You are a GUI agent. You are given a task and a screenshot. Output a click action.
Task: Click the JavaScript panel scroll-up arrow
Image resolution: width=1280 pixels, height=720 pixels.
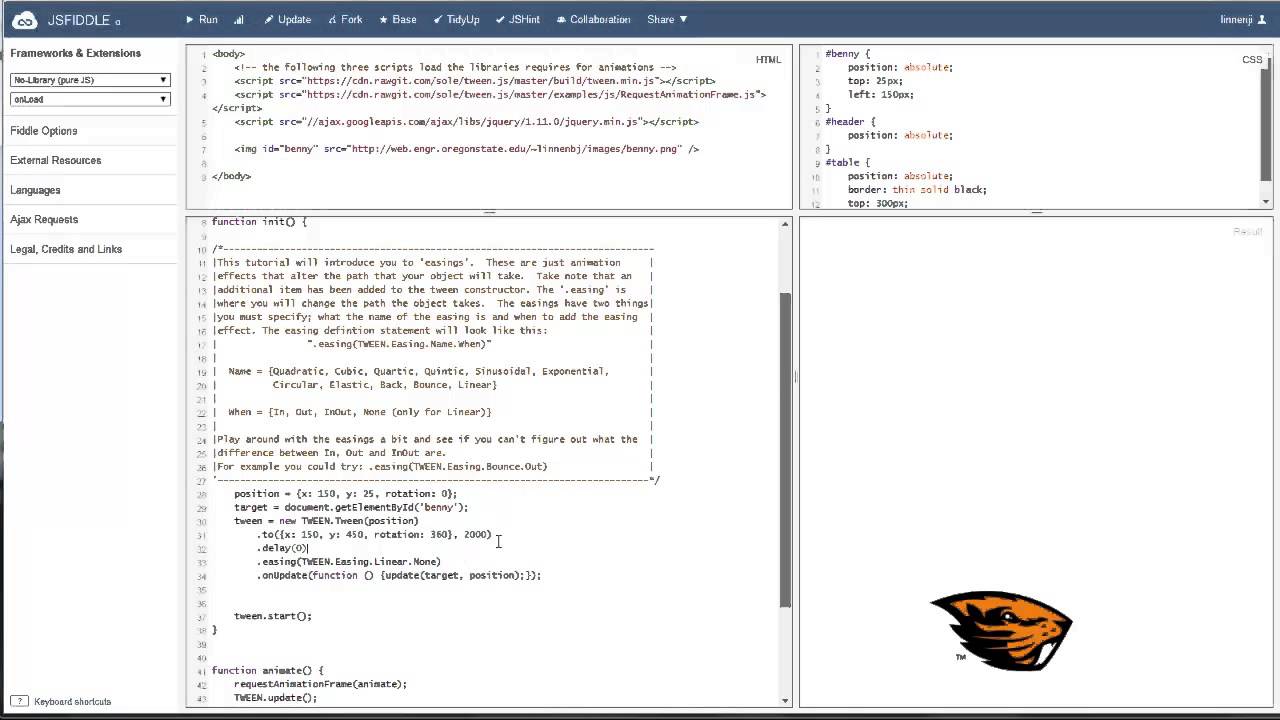pyautogui.click(x=786, y=223)
